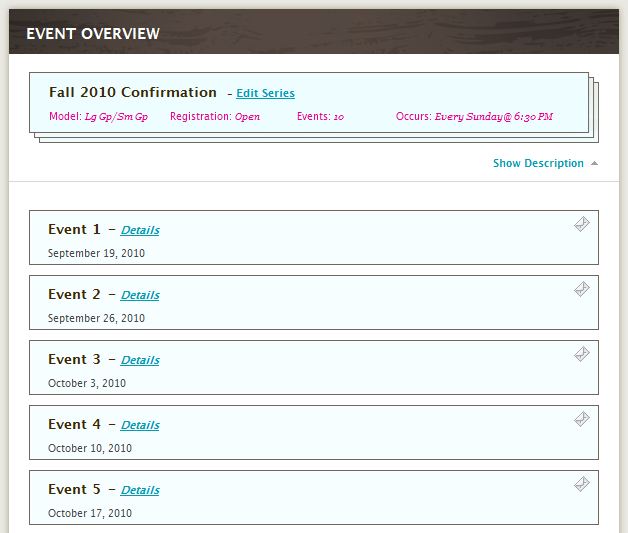Click the envelope icon on Event 2
628x533 pixels.
(x=582, y=290)
